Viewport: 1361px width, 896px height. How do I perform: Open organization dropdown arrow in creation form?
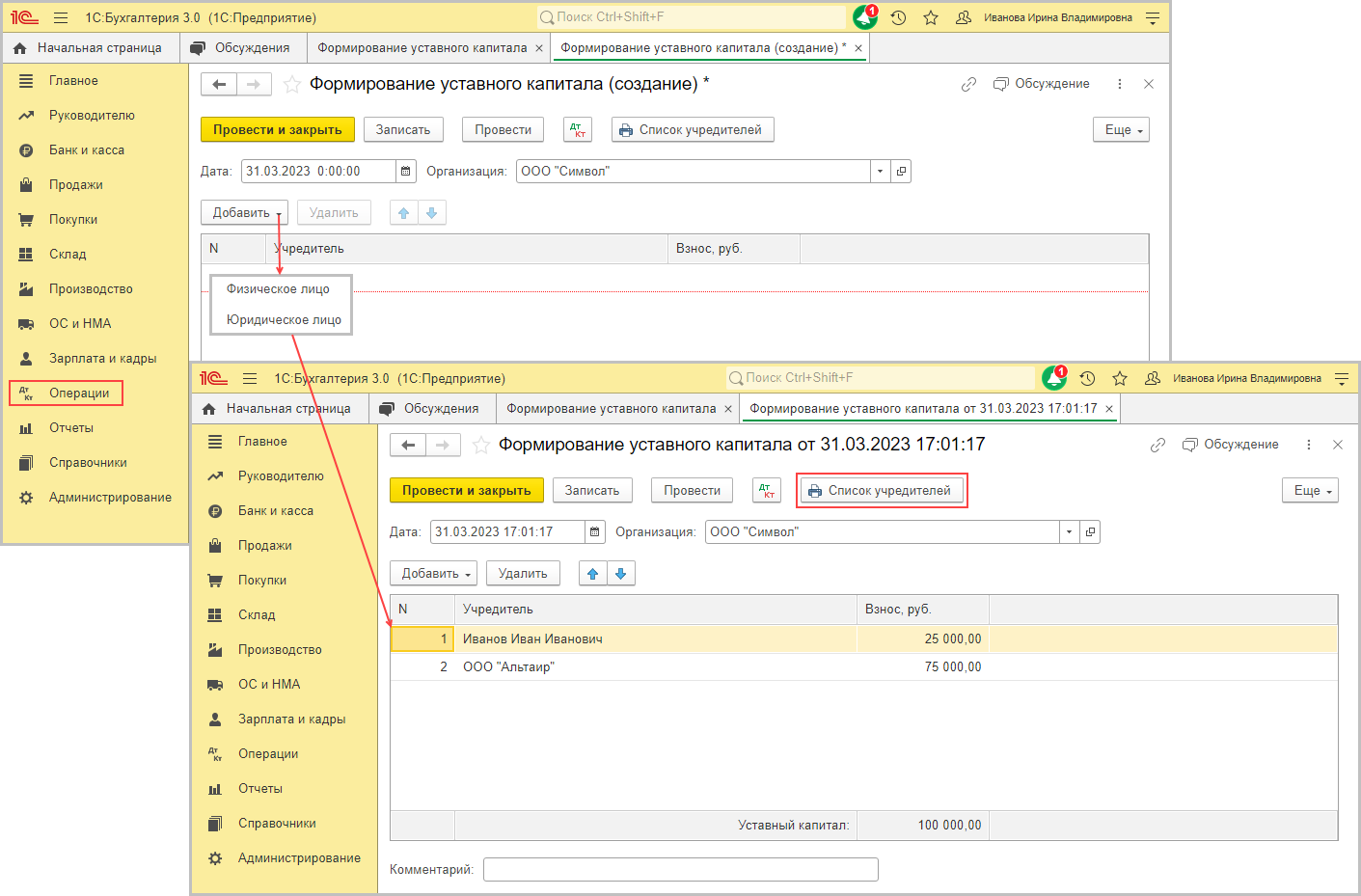point(880,172)
